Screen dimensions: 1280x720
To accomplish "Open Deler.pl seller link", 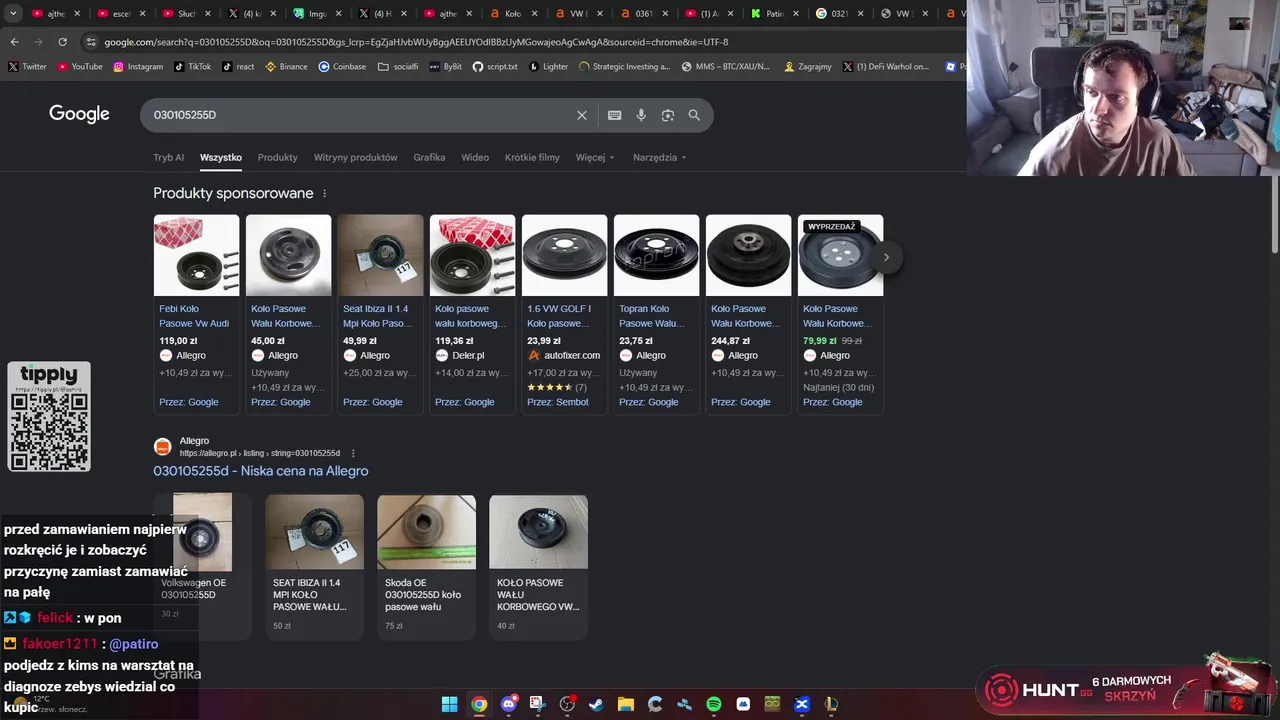I will pos(467,355).
